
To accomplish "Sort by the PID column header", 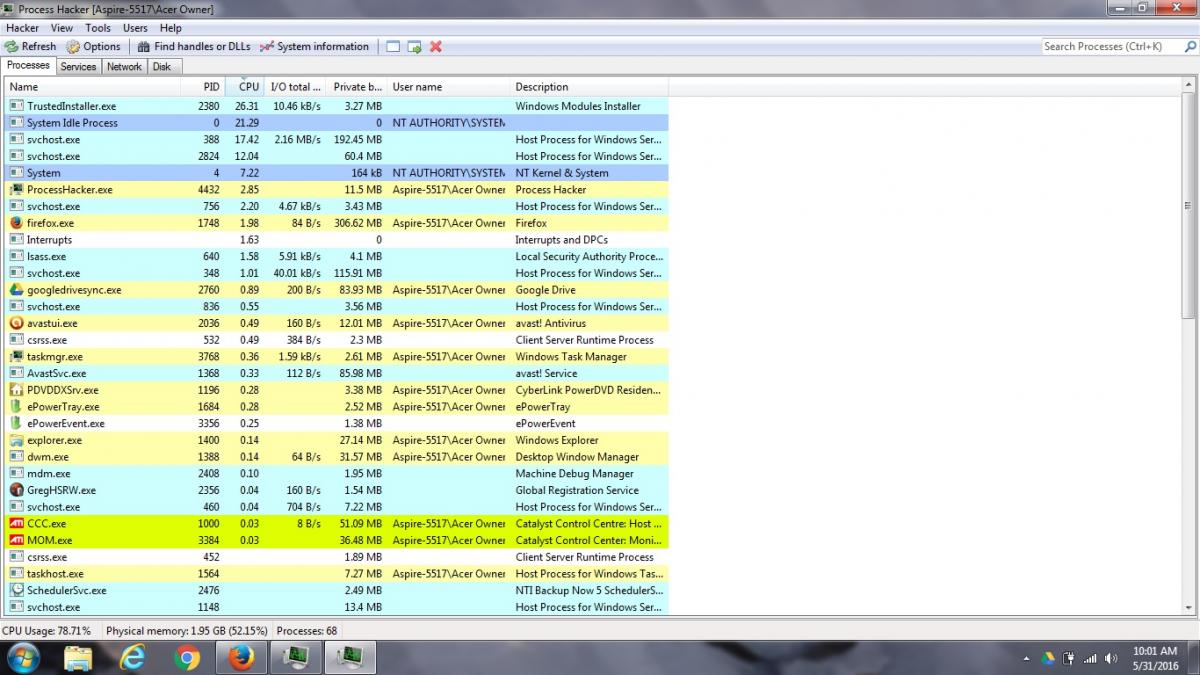I will click(203, 87).
